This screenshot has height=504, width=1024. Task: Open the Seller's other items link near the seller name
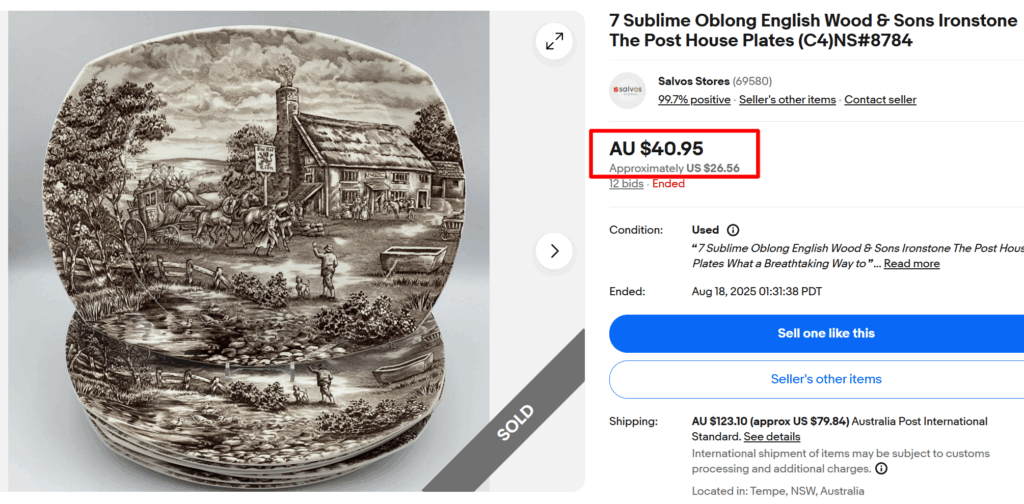786,100
